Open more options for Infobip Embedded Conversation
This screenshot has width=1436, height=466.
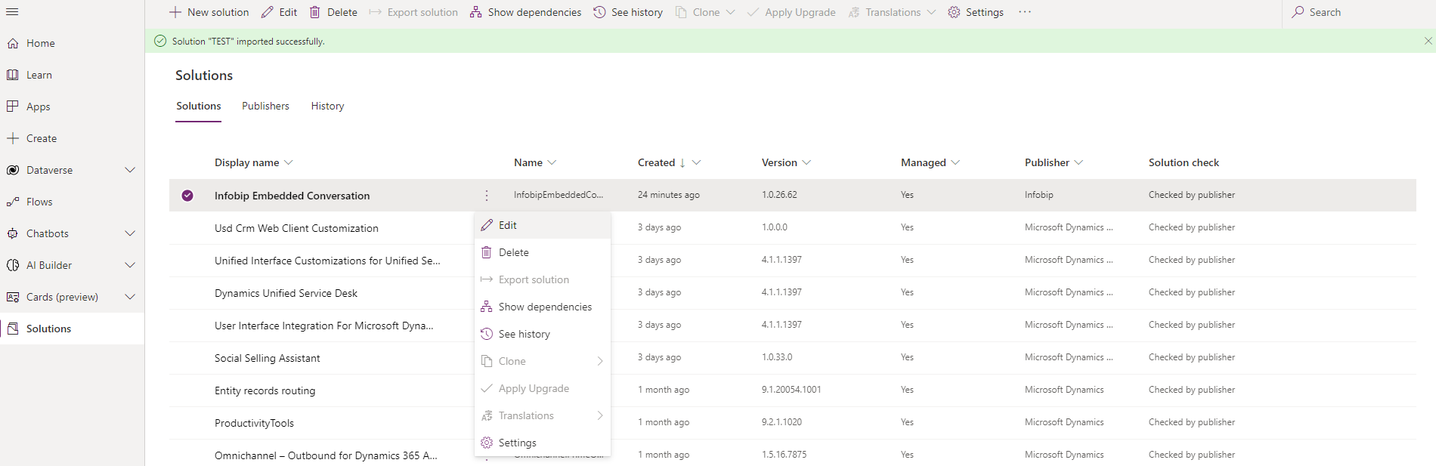point(486,196)
